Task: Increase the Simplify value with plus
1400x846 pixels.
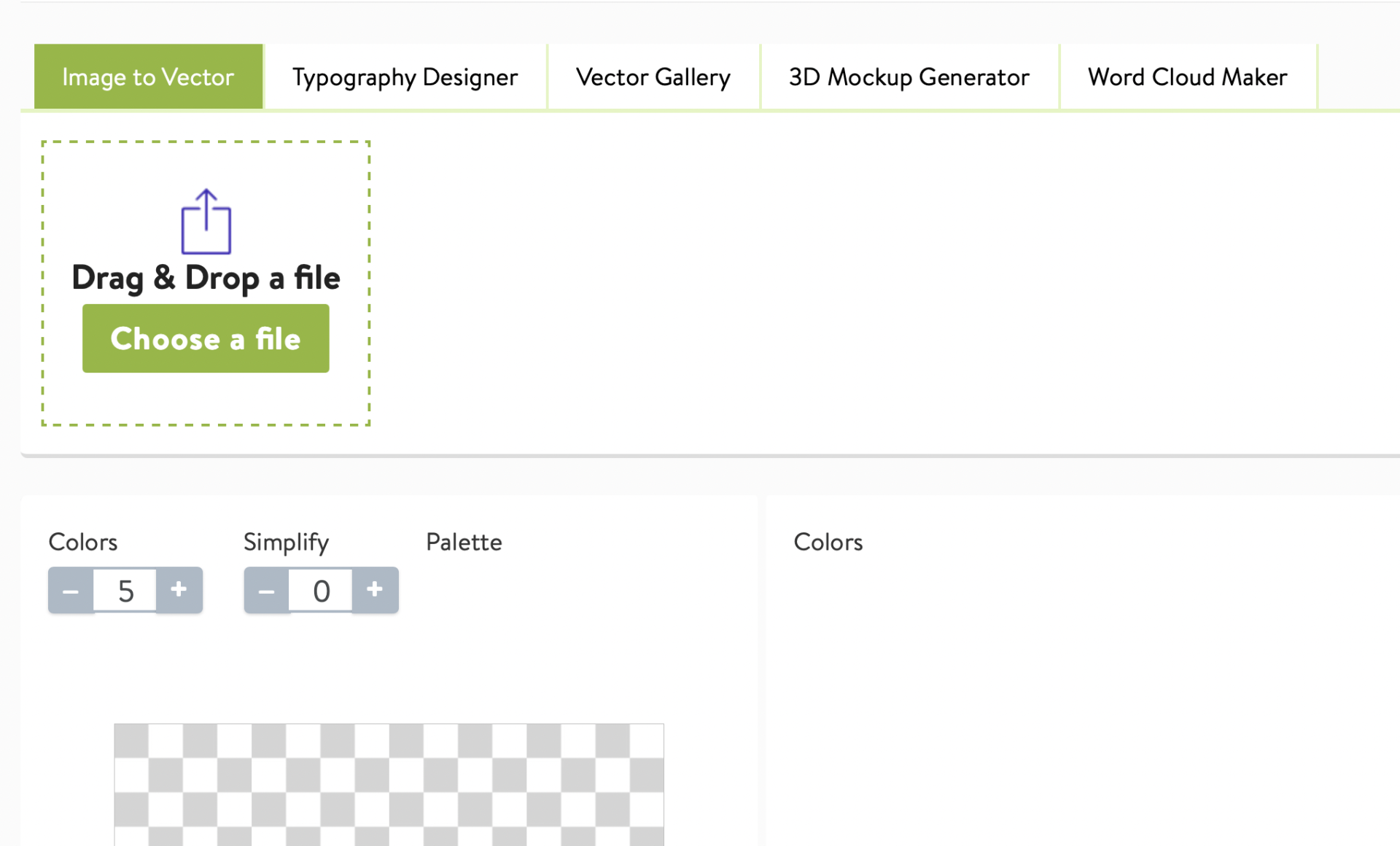Action: (375, 590)
